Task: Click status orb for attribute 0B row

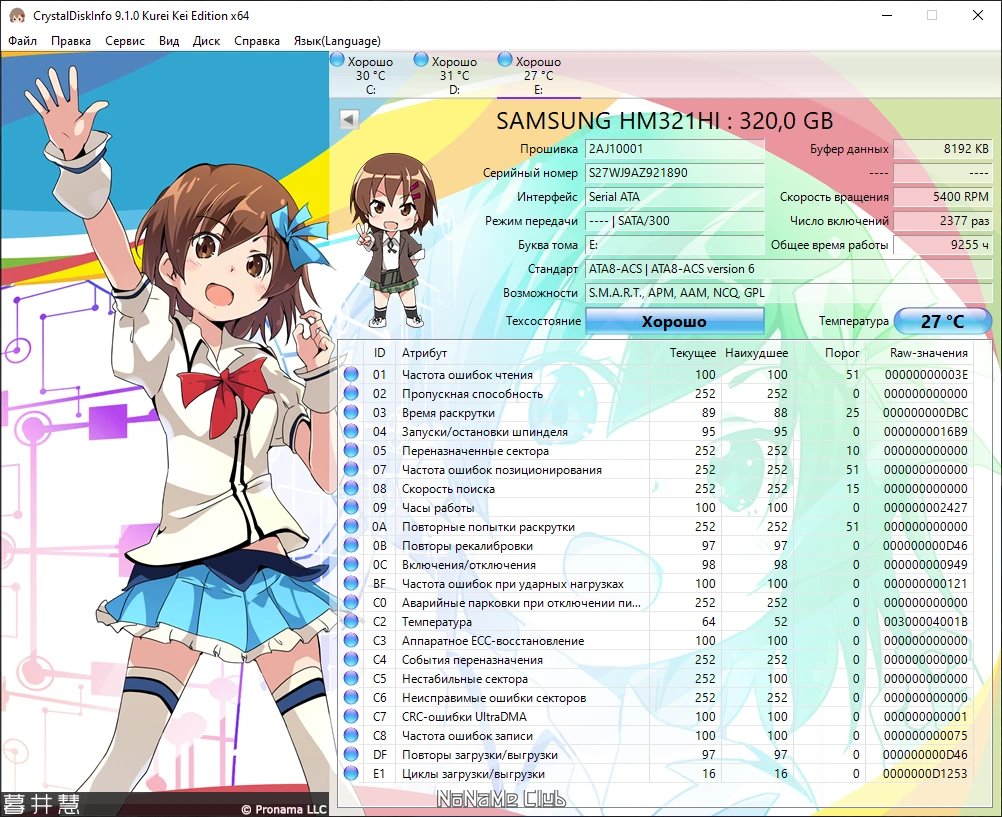Action: click(x=351, y=545)
